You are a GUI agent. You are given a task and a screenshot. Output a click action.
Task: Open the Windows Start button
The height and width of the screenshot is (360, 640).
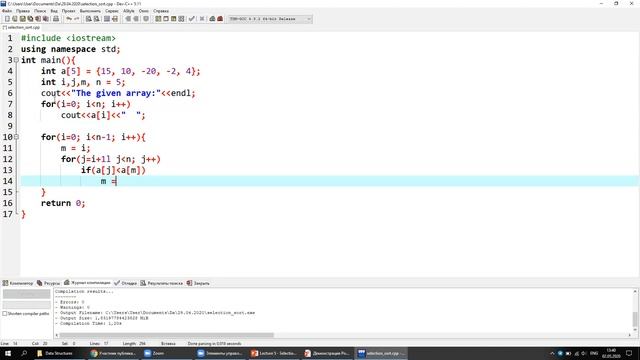[x=8, y=353]
